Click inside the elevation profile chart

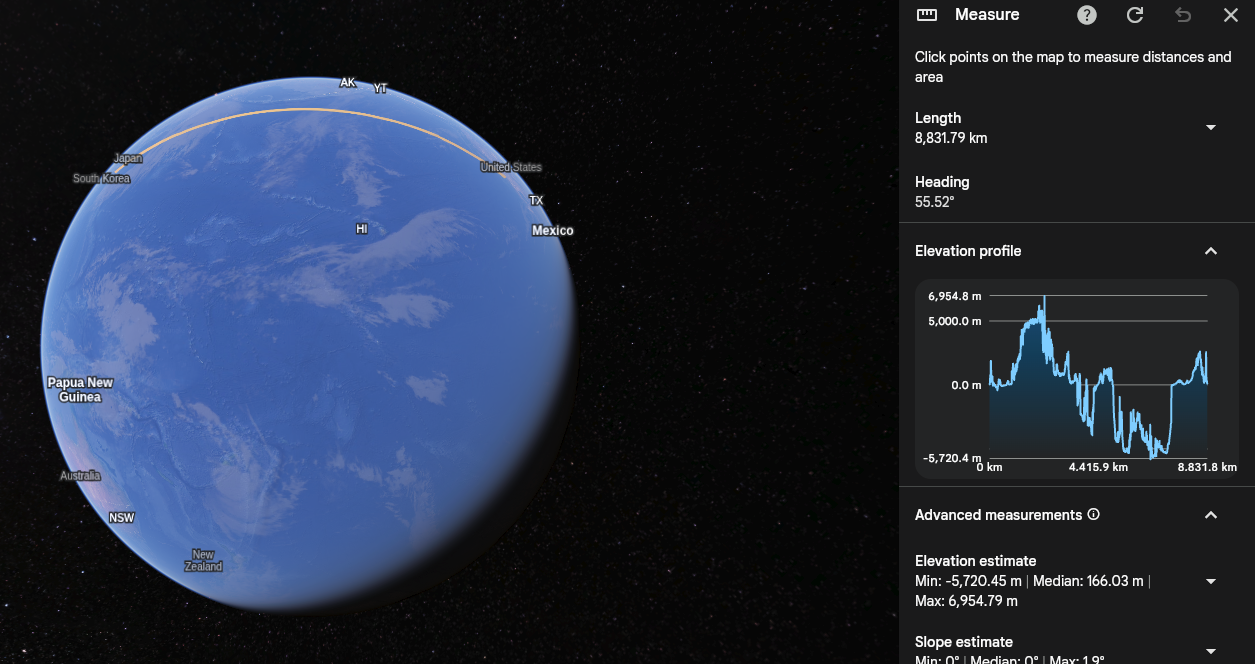pyautogui.click(x=1098, y=378)
